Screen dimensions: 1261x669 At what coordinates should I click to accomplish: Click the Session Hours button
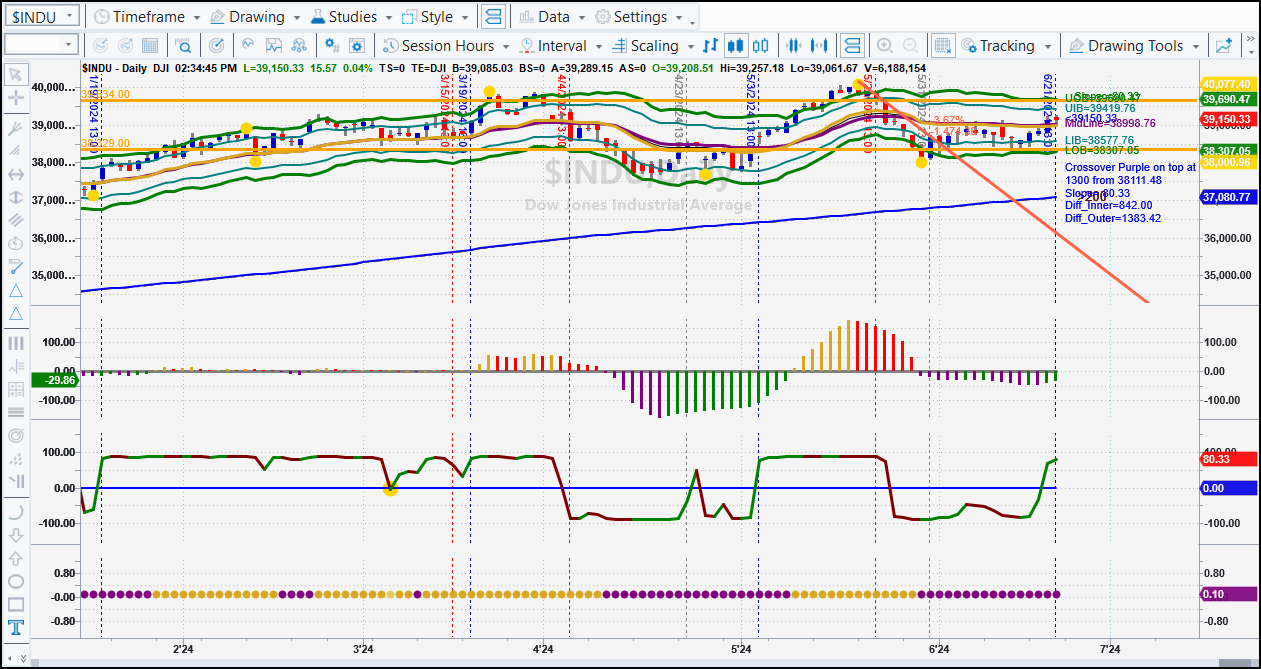point(438,46)
